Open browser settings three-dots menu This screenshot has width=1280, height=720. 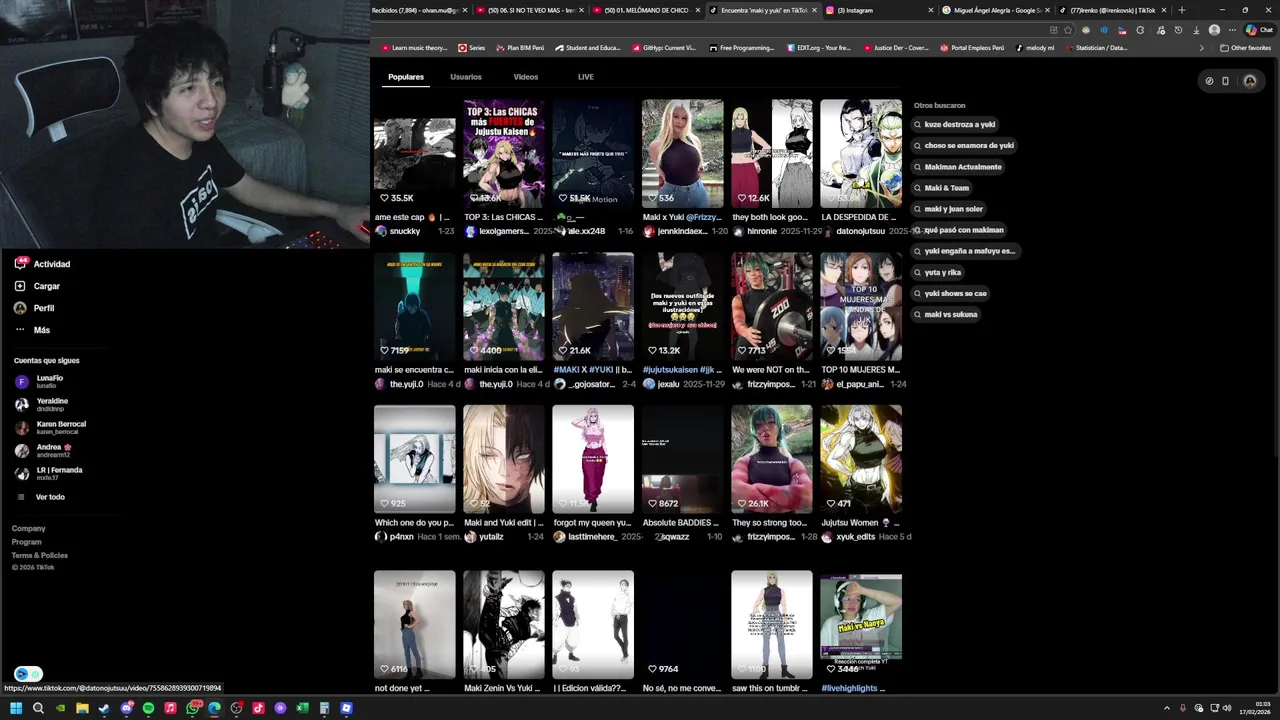pyautogui.click(x=1232, y=30)
